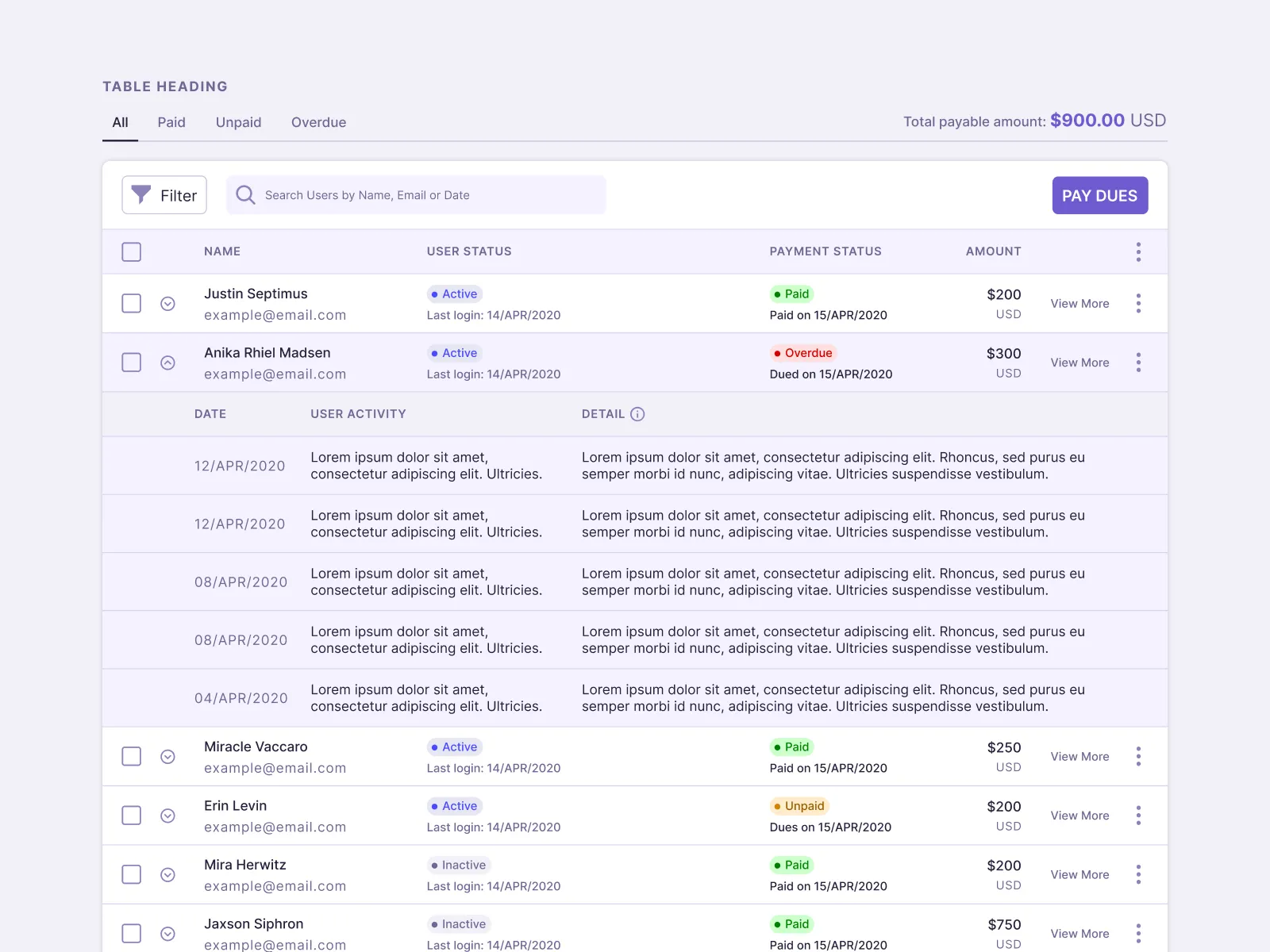Open kebab menu for Justin Septimus row
This screenshot has height=952, width=1270.
click(1138, 303)
